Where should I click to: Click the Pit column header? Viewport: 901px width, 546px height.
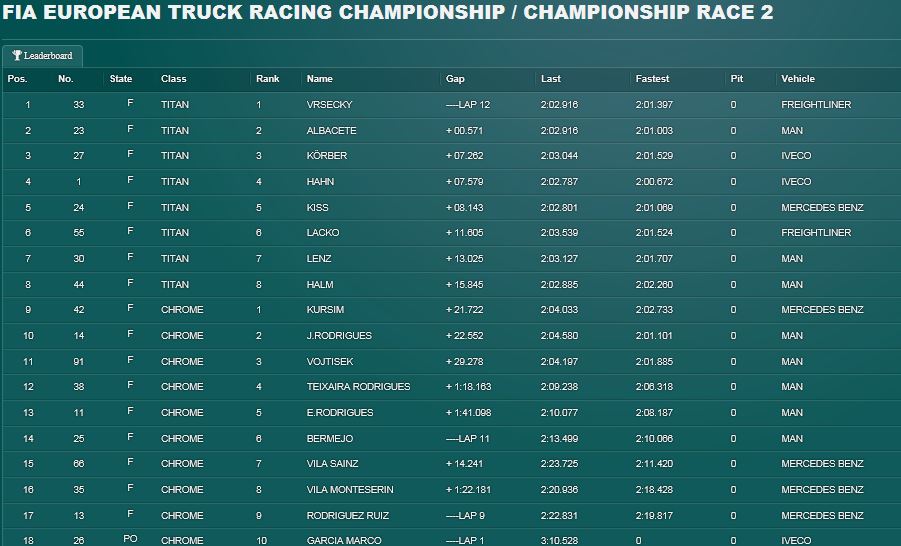(x=737, y=79)
